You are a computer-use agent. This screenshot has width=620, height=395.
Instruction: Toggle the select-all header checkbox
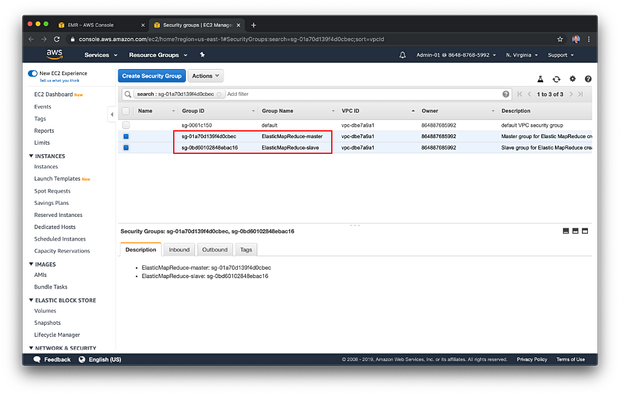(x=126, y=111)
